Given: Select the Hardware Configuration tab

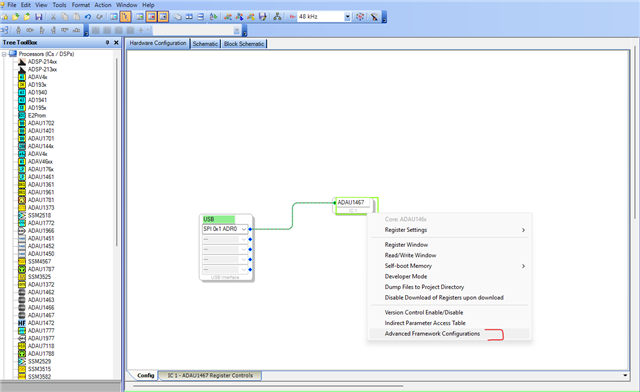Looking at the screenshot, I should [x=158, y=43].
